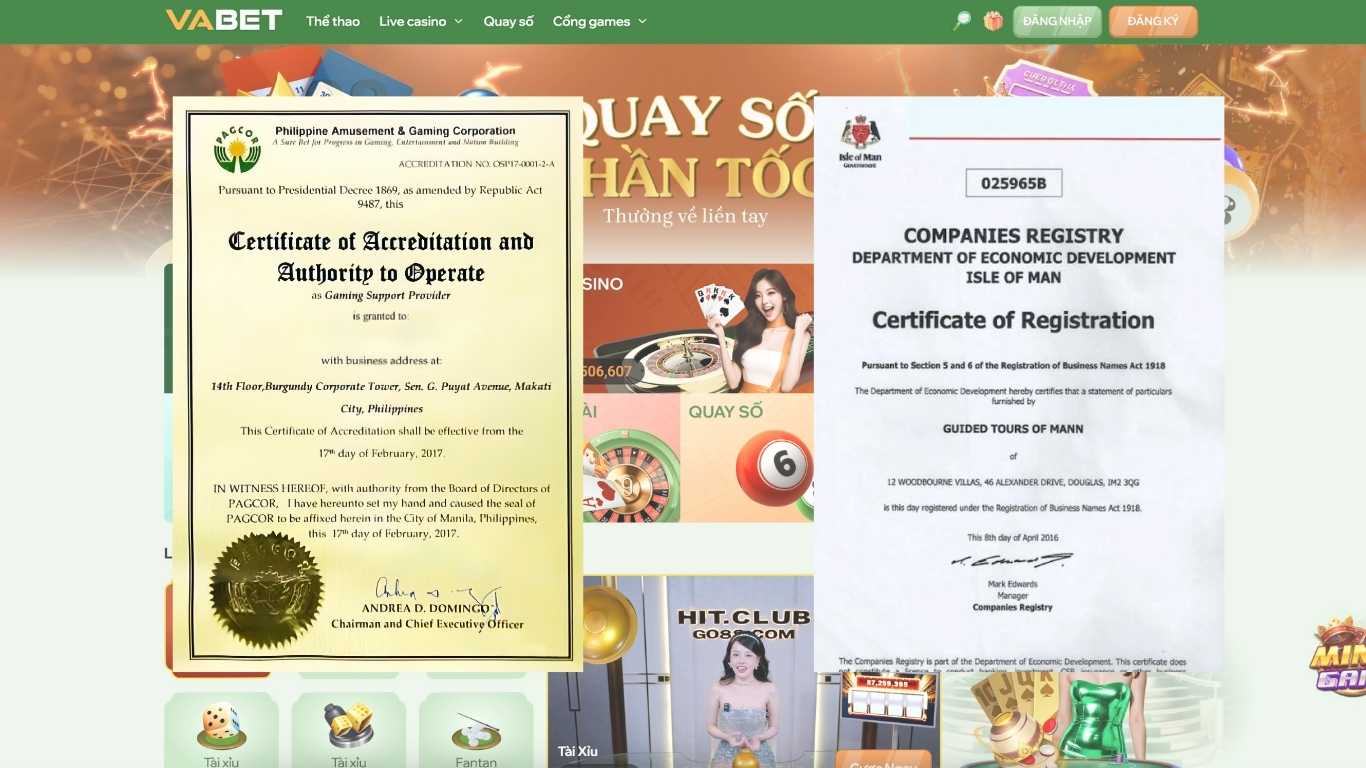
Task: Click the Mark Edwards manager name
Action: [x=1013, y=584]
